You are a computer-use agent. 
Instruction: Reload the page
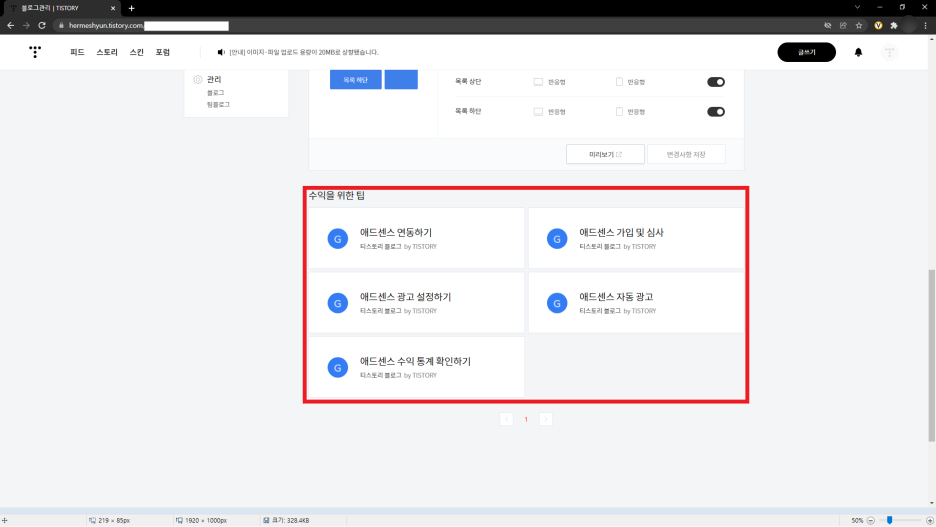[42, 26]
